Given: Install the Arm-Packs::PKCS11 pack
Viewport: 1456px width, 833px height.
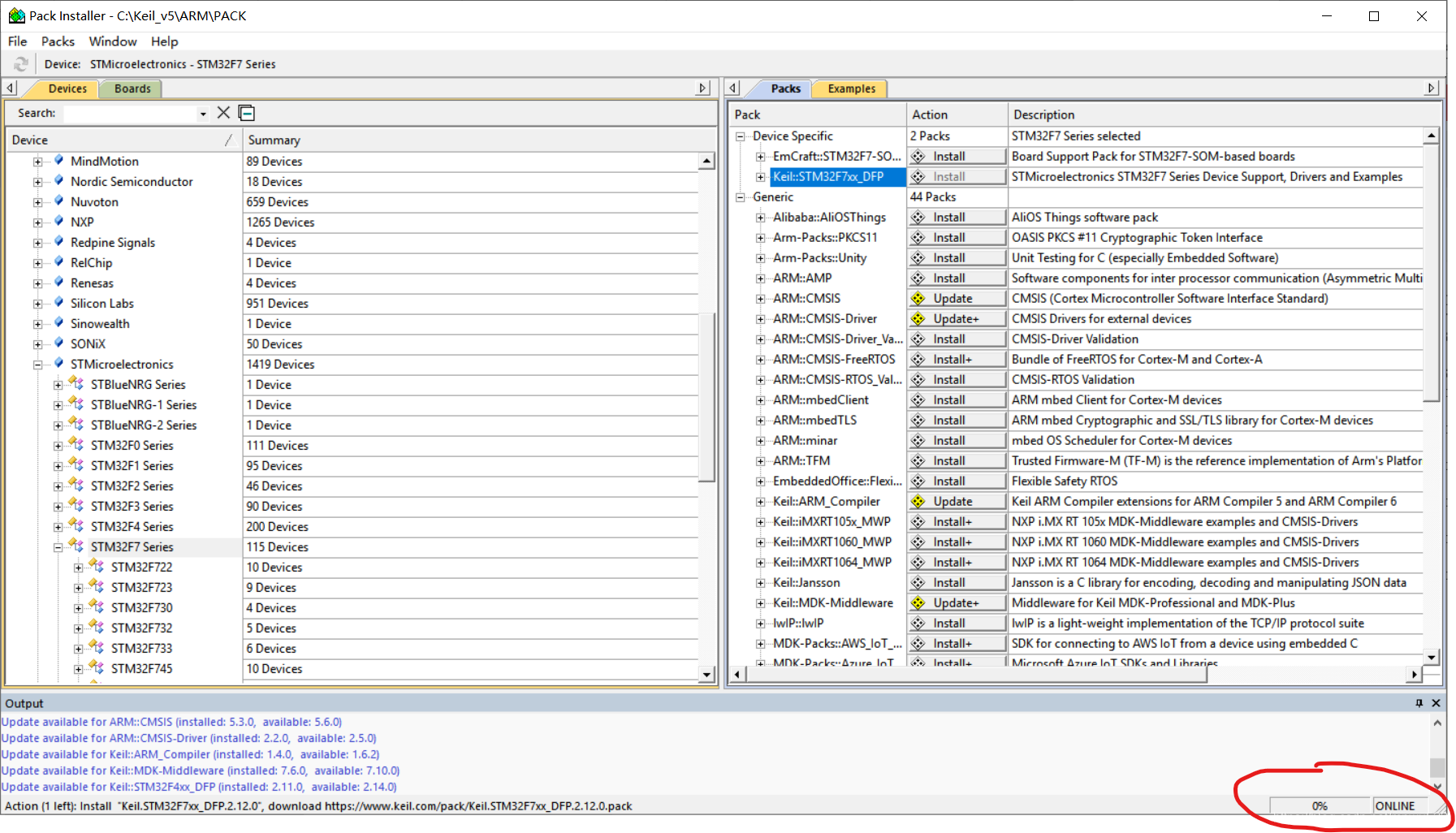Looking at the screenshot, I should click(x=957, y=238).
